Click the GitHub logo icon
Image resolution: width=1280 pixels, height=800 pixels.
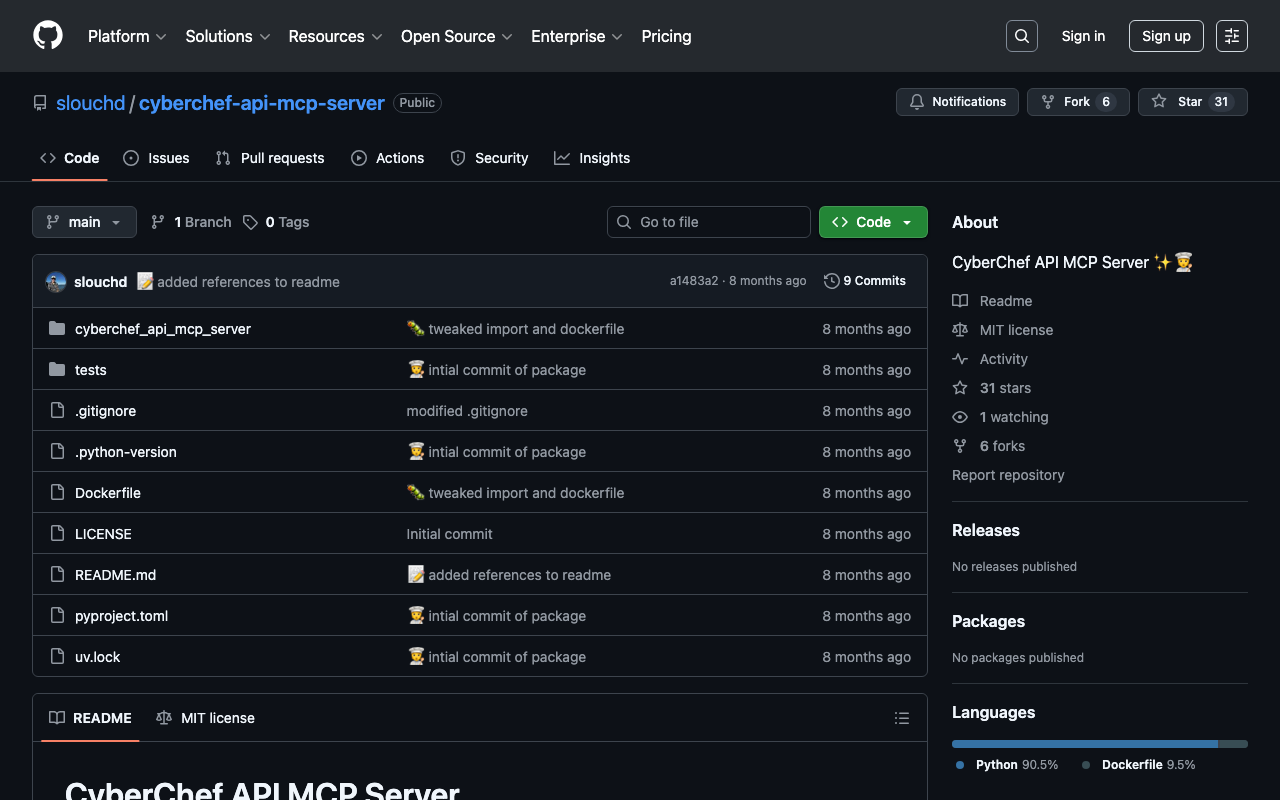pos(48,36)
